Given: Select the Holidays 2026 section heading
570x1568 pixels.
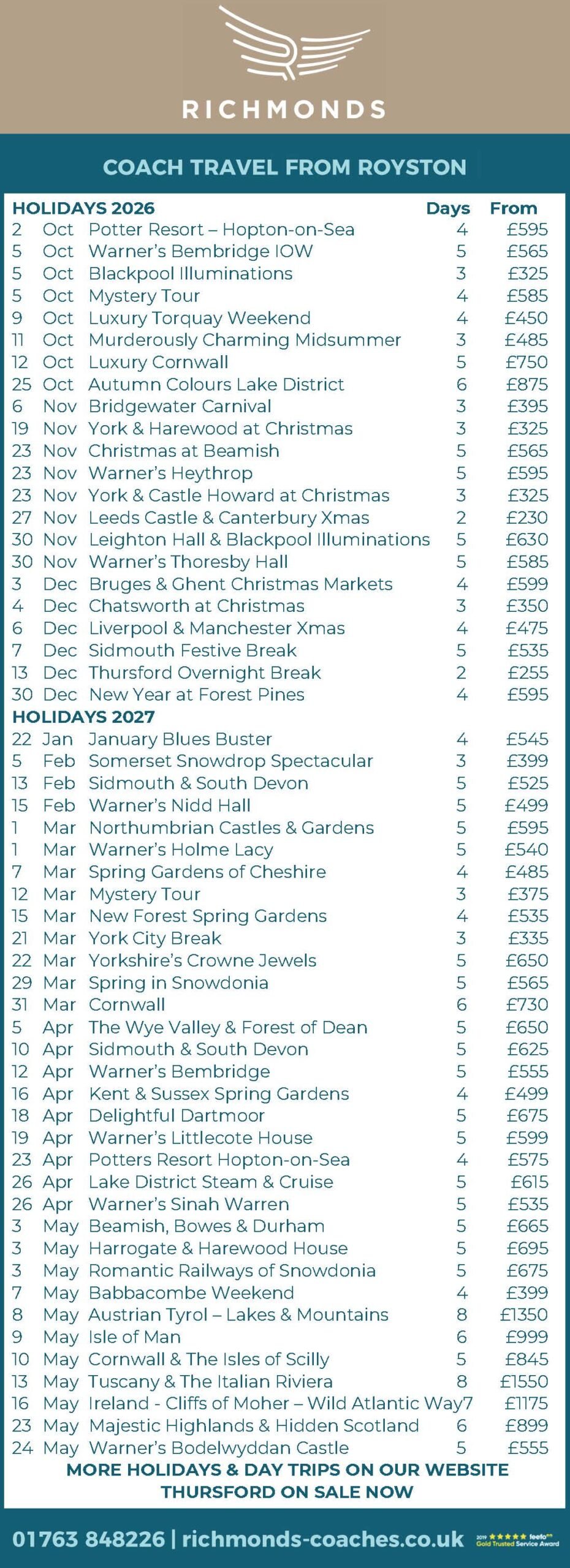Looking at the screenshot, I should 83,208.
